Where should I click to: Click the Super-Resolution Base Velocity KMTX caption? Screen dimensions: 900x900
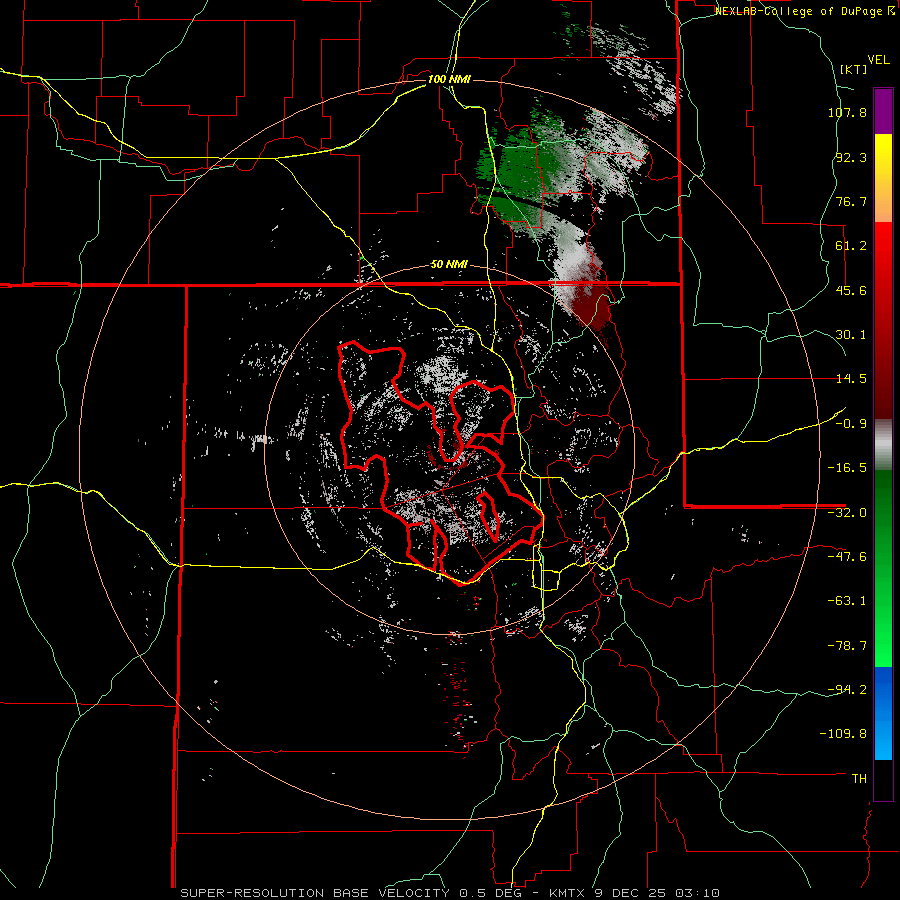[x=450, y=893]
